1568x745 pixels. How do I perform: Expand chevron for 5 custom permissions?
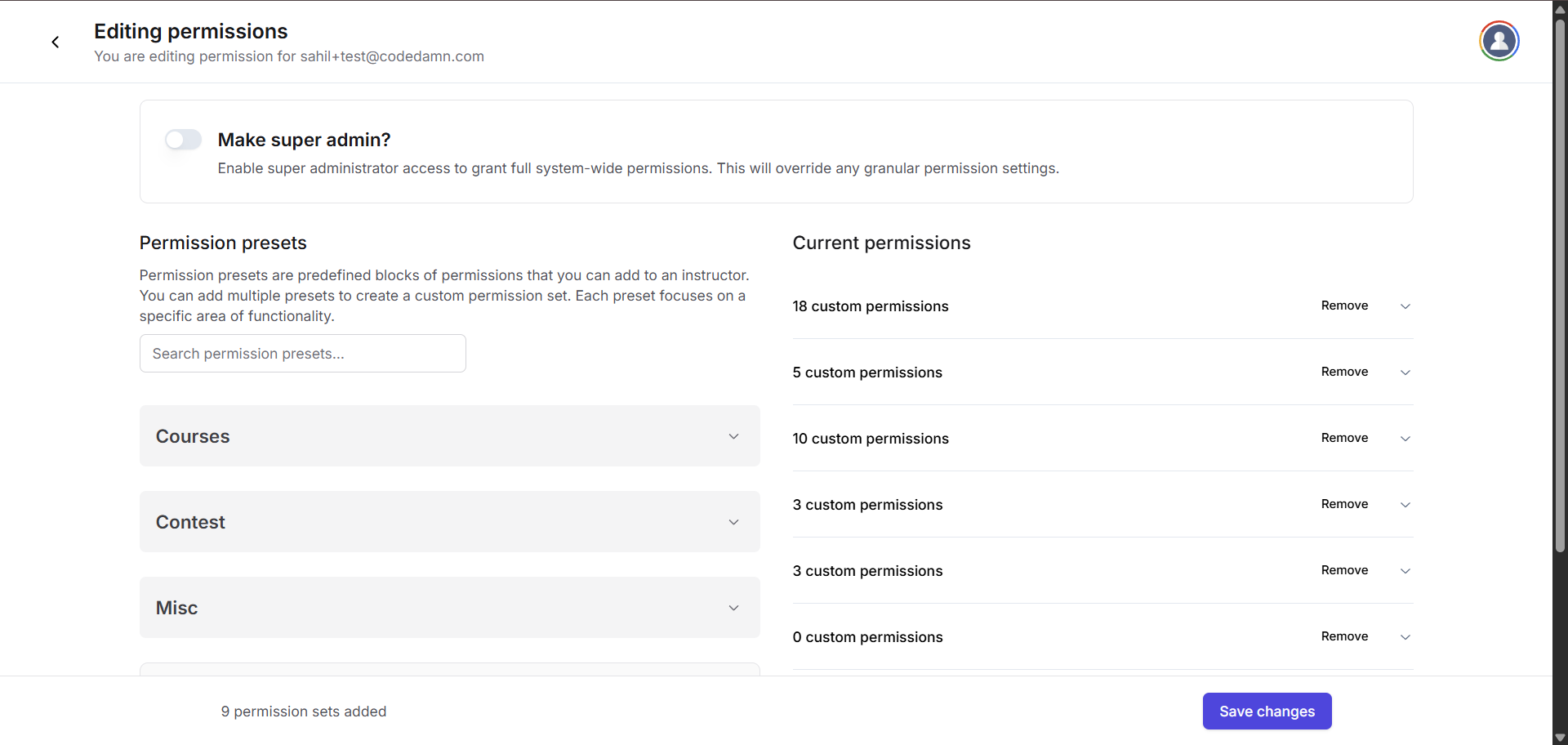(x=1405, y=372)
